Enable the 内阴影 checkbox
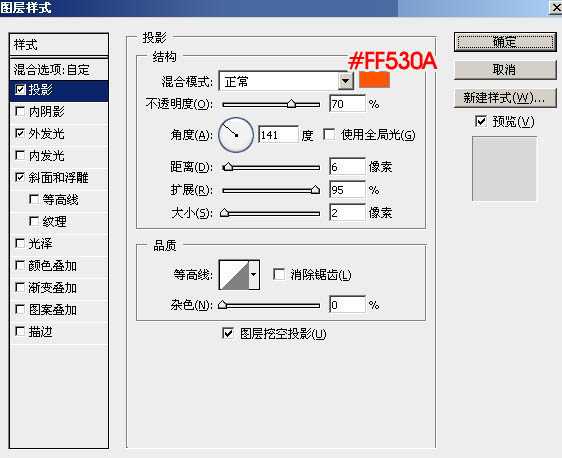 click(x=20, y=111)
